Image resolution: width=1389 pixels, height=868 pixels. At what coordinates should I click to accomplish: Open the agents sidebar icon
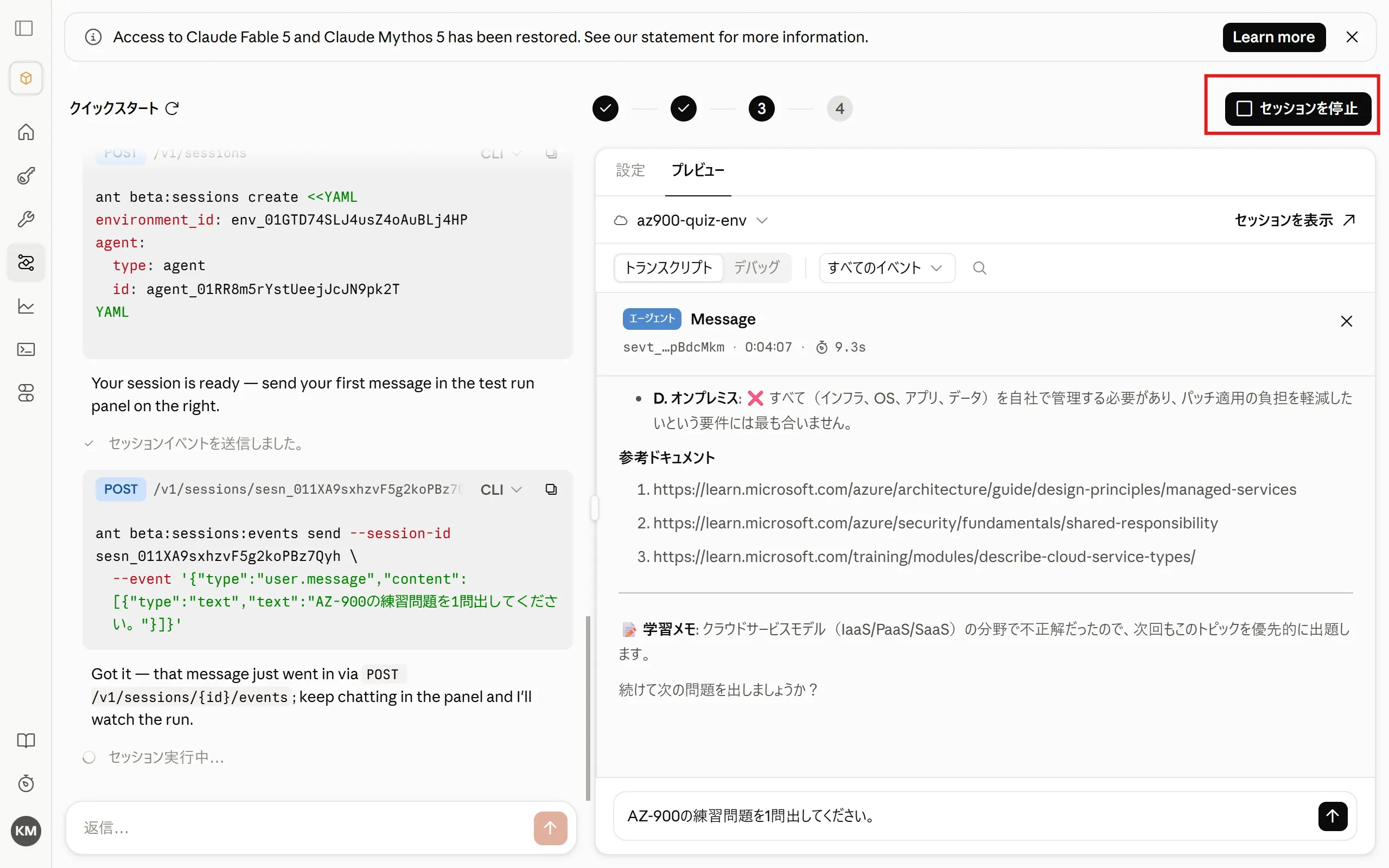tap(26, 263)
